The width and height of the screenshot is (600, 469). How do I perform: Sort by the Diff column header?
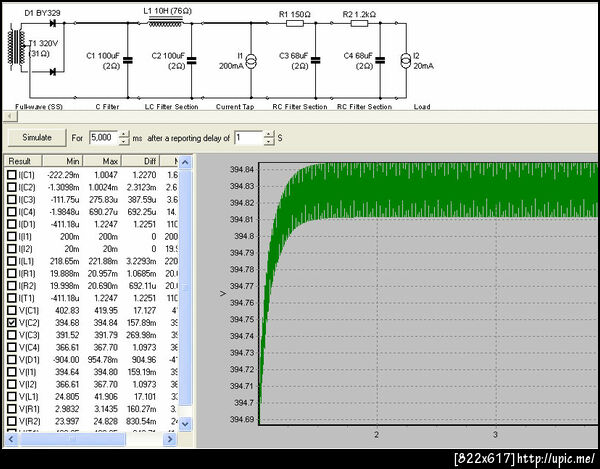(x=140, y=161)
